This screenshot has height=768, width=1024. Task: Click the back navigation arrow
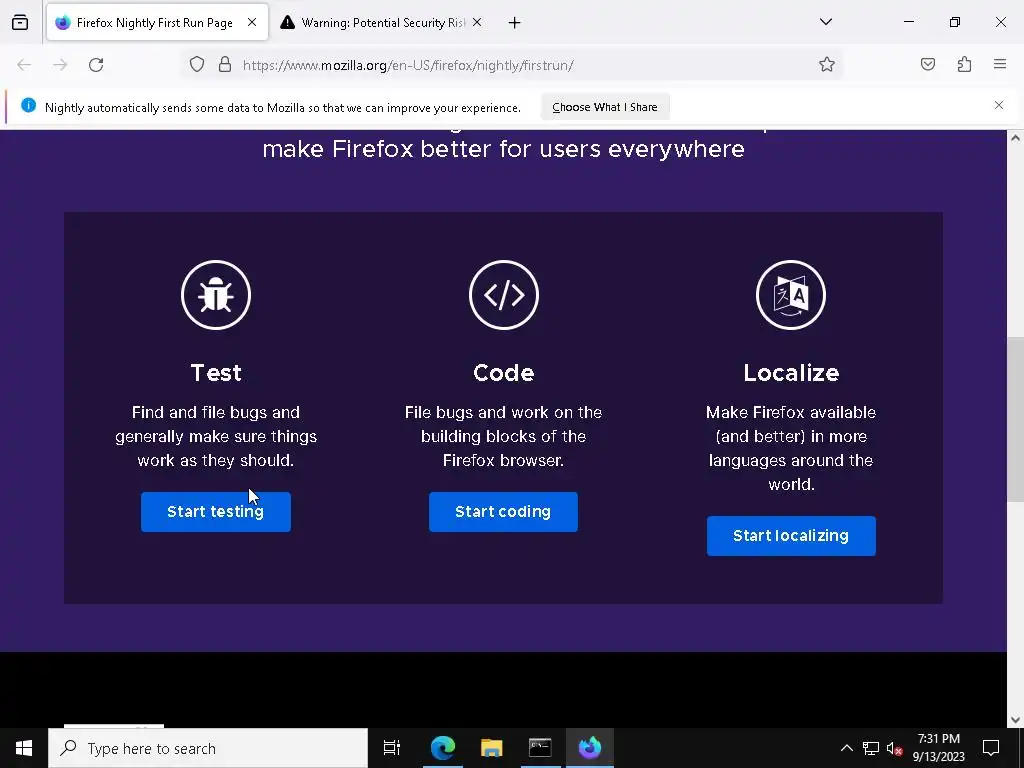click(x=24, y=65)
